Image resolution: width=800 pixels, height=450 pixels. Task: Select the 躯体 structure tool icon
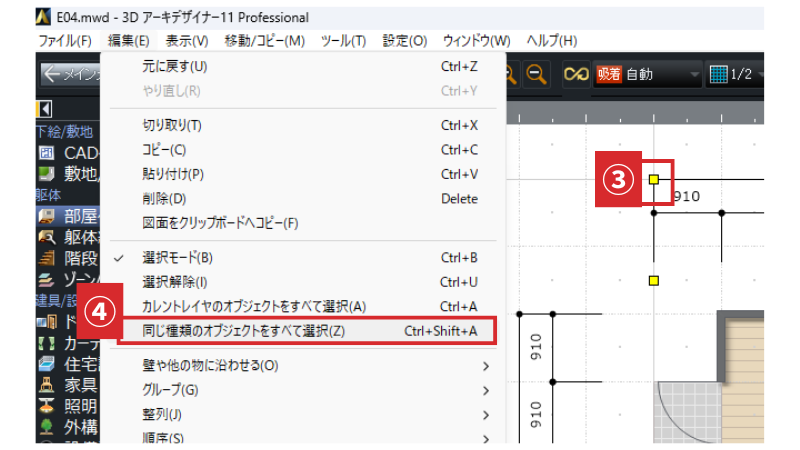coord(46,237)
